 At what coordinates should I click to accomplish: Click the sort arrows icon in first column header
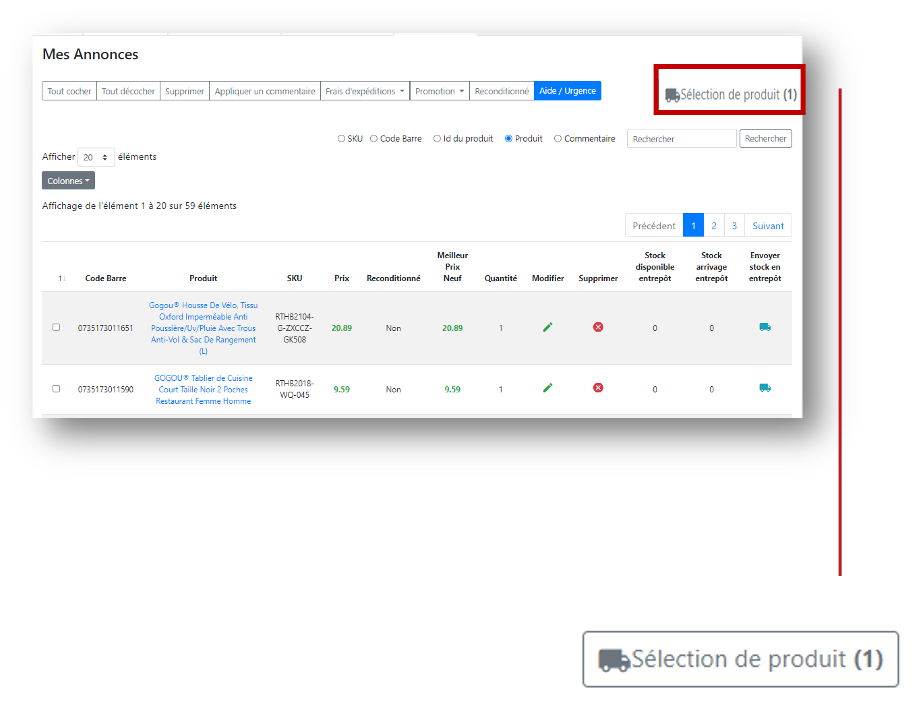(x=61, y=278)
